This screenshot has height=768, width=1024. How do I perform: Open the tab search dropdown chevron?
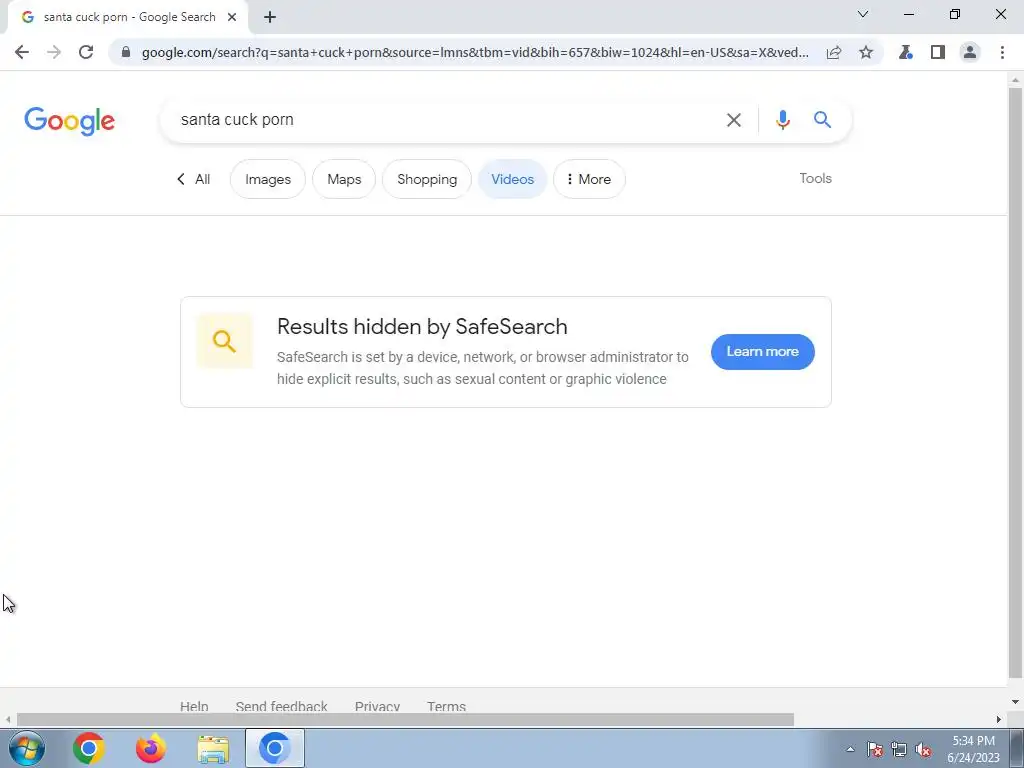(x=863, y=14)
